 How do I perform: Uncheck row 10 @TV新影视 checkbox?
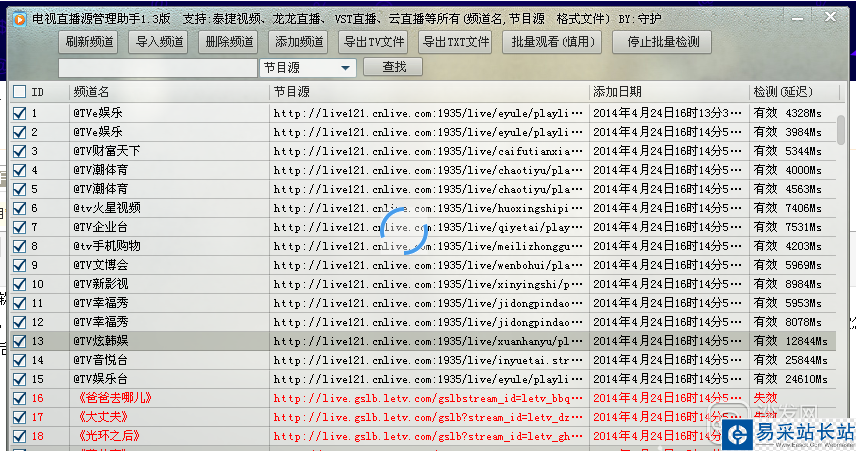(19, 284)
